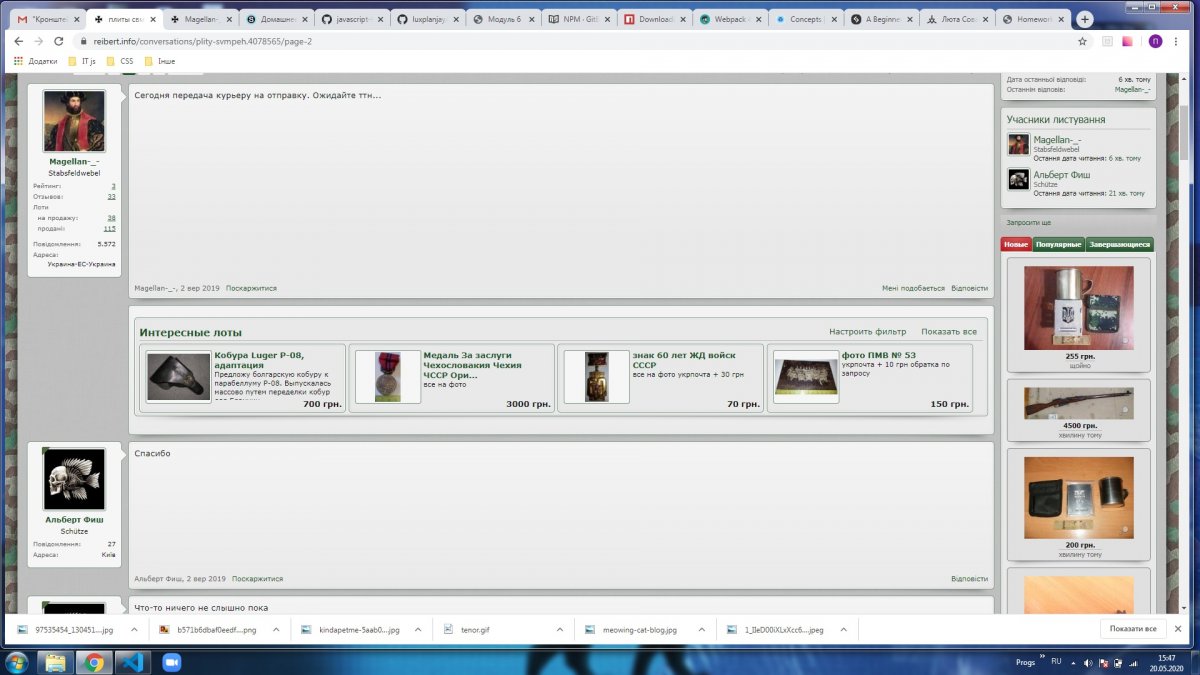Open Magellan-_- small avatar in participants list
The height and width of the screenshot is (675, 1200).
pyautogui.click(x=1018, y=144)
